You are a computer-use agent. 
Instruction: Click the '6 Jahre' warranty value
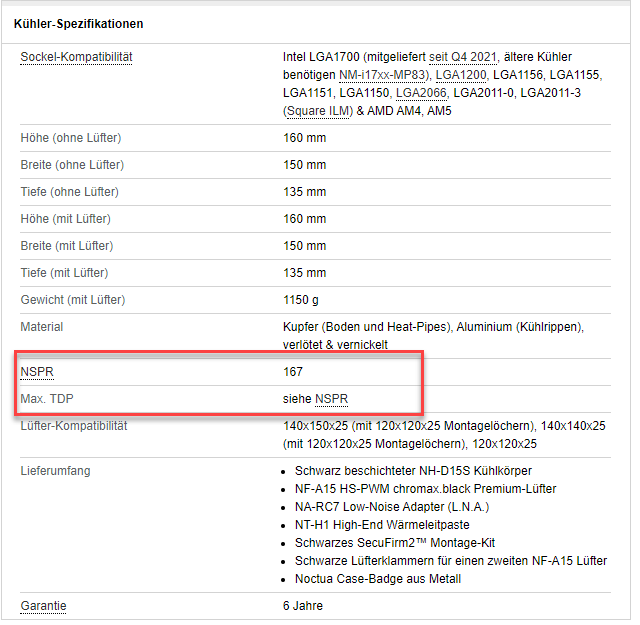click(x=303, y=606)
